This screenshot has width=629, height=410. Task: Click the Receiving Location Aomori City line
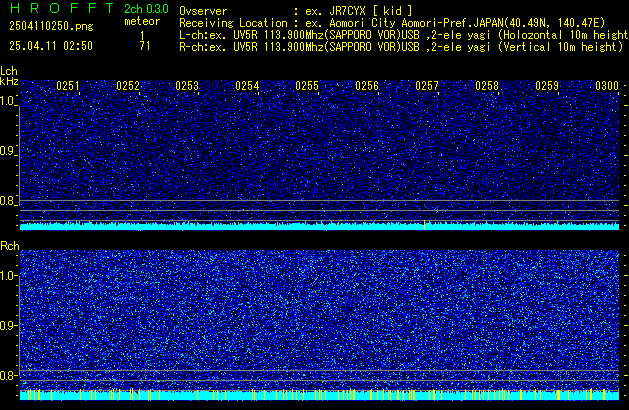click(392, 23)
